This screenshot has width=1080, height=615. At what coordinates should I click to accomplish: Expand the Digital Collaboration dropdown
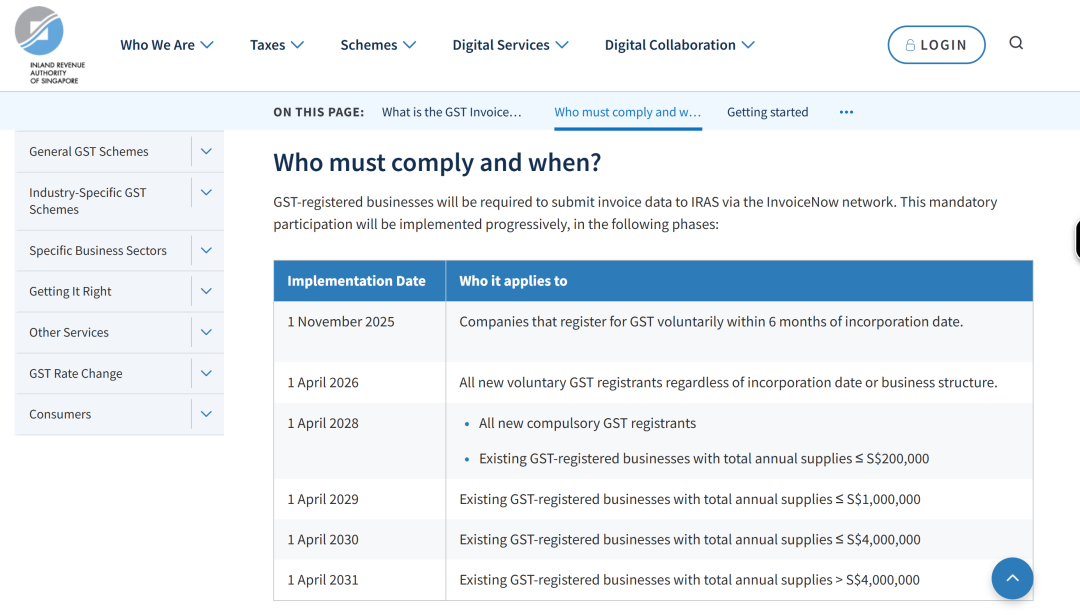click(x=679, y=45)
